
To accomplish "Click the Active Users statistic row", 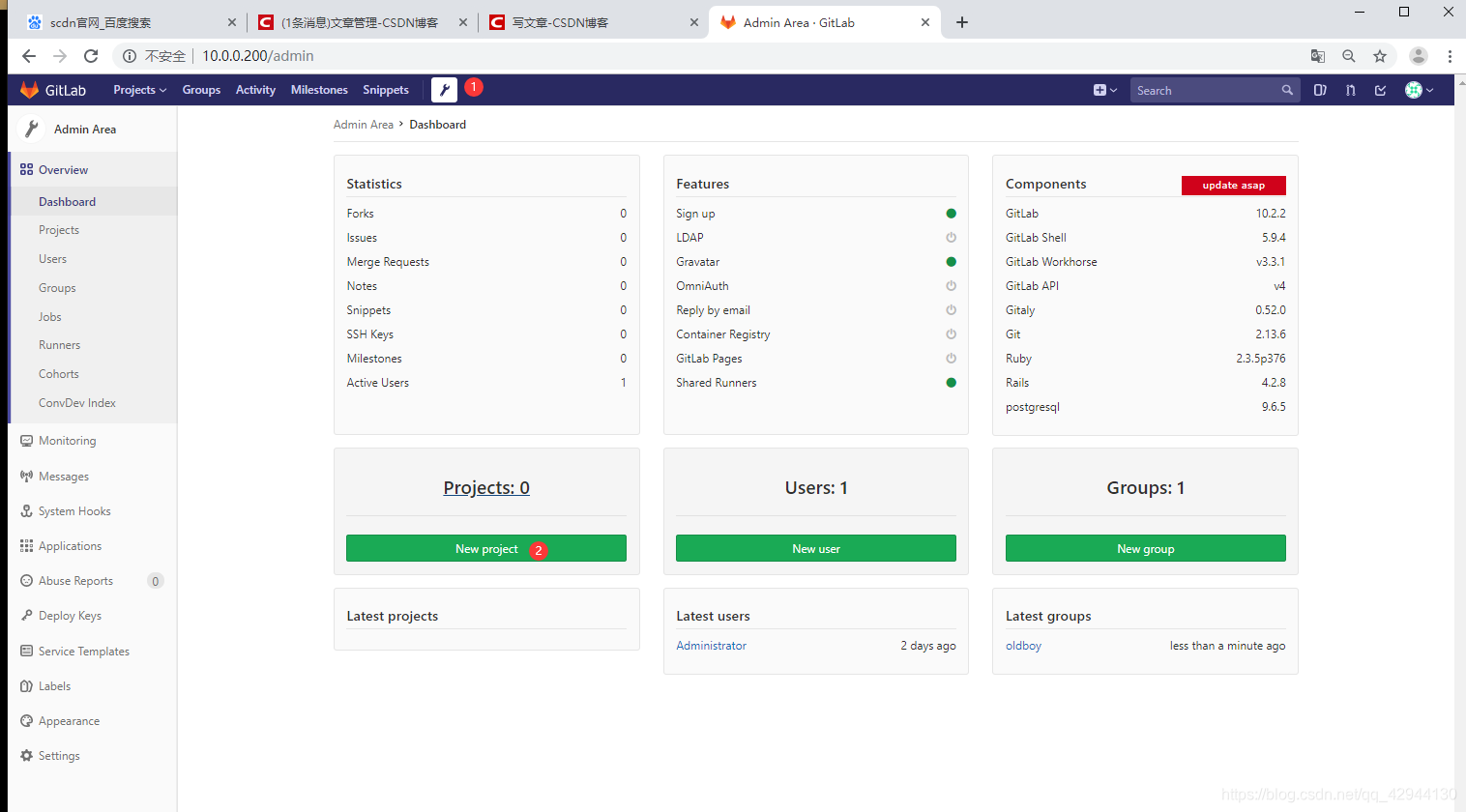I will pos(486,383).
